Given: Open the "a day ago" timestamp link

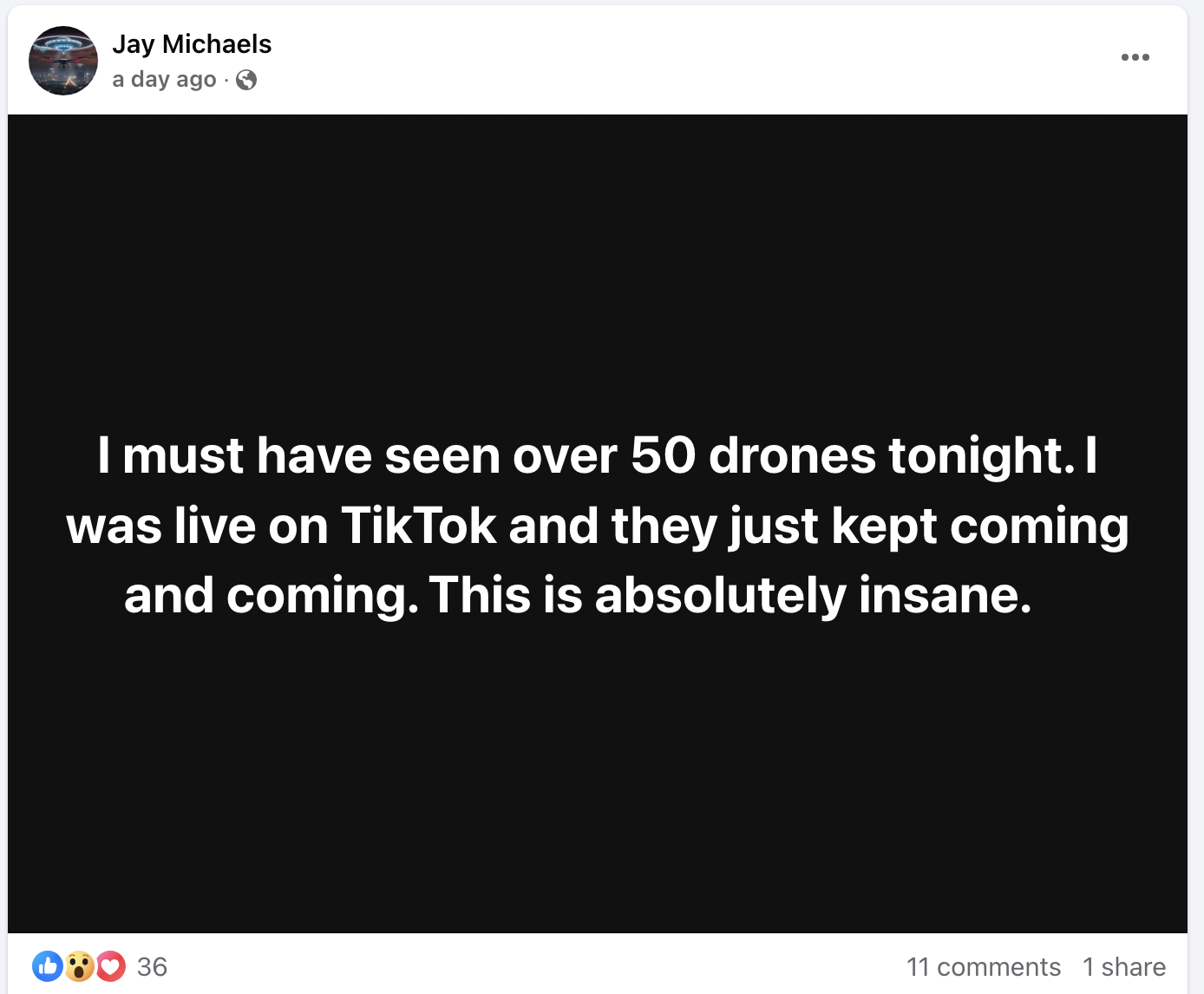Looking at the screenshot, I should (164, 80).
